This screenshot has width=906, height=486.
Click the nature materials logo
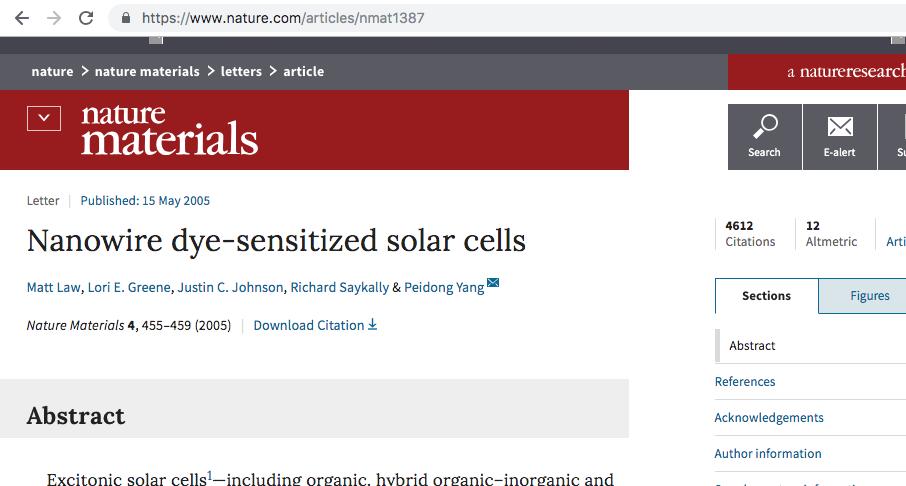pyautogui.click(x=169, y=130)
